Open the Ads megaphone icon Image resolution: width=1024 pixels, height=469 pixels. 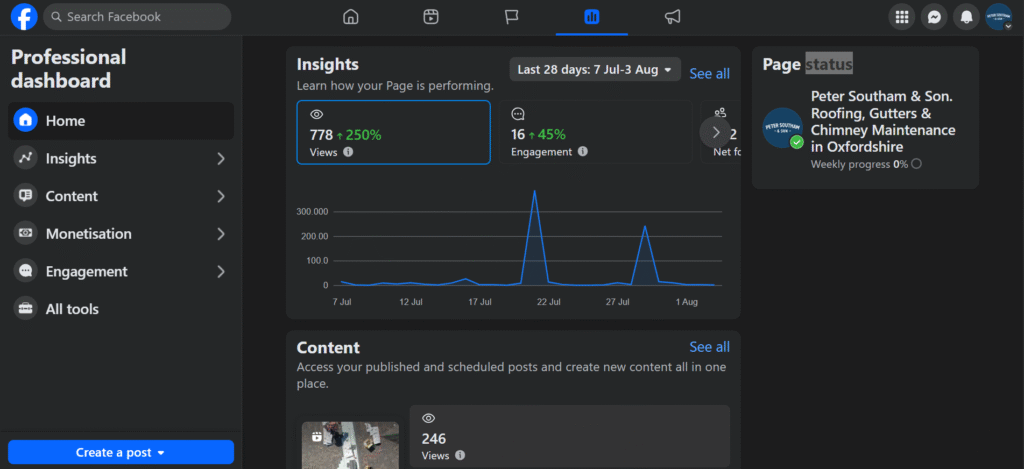pyautogui.click(x=672, y=17)
